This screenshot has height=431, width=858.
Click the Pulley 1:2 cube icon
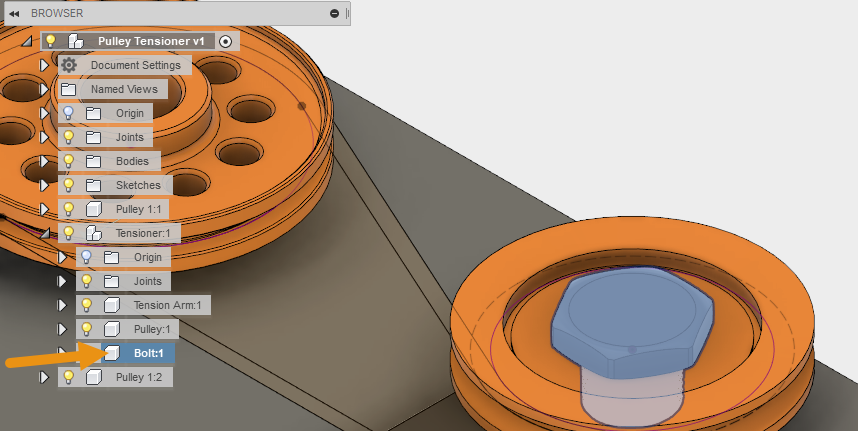pyautogui.click(x=94, y=377)
